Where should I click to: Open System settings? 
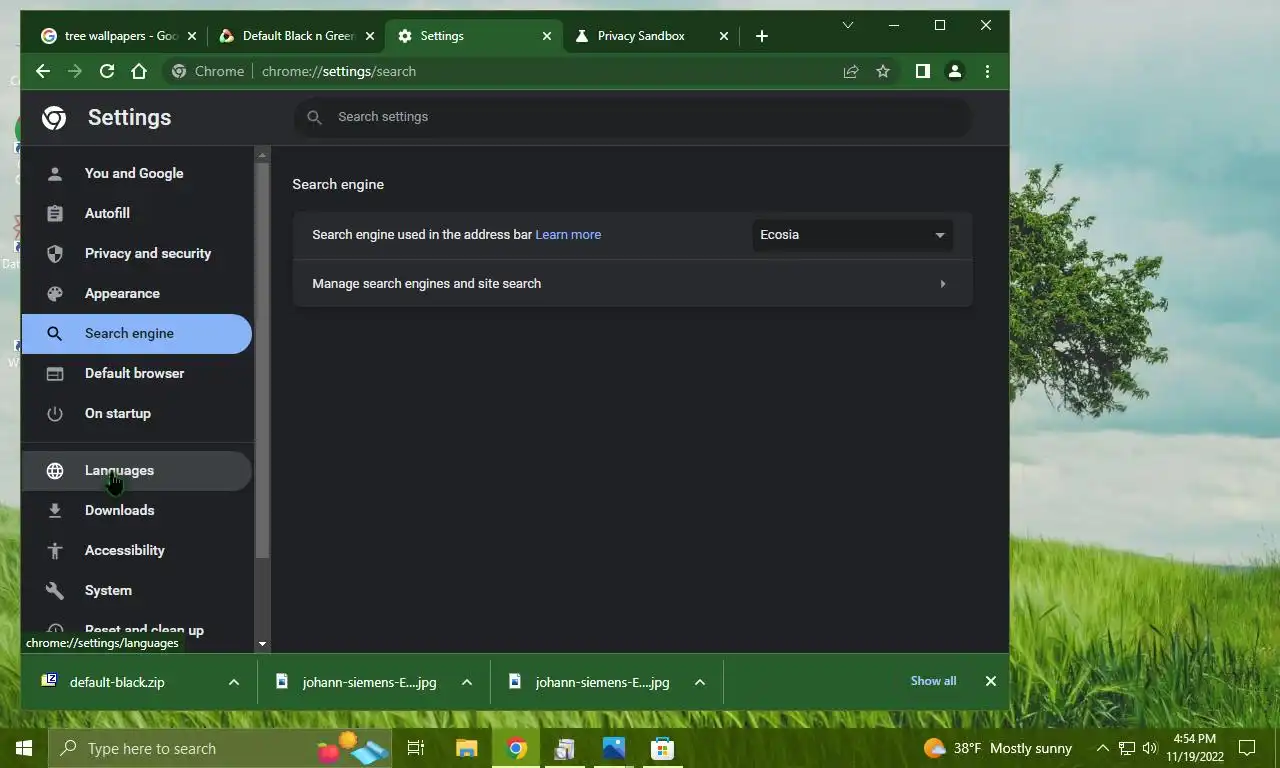coord(136,590)
